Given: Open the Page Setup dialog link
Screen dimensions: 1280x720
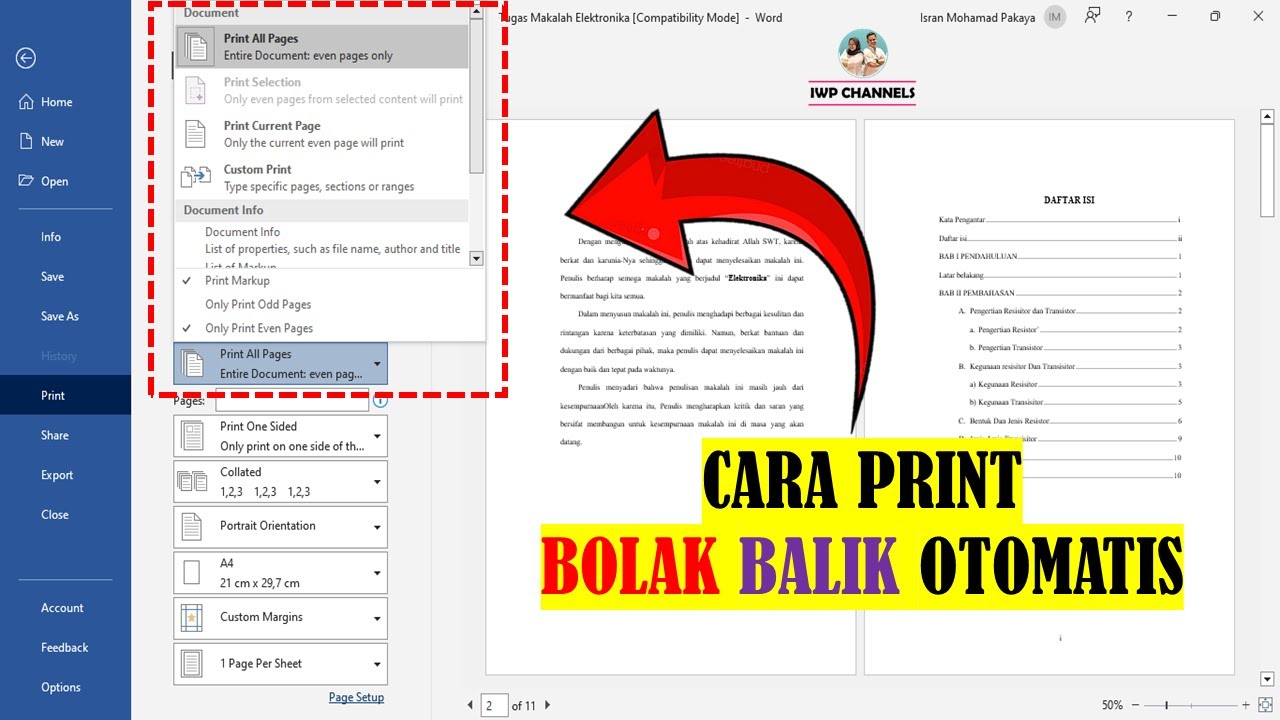Looking at the screenshot, I should [356, 697].
